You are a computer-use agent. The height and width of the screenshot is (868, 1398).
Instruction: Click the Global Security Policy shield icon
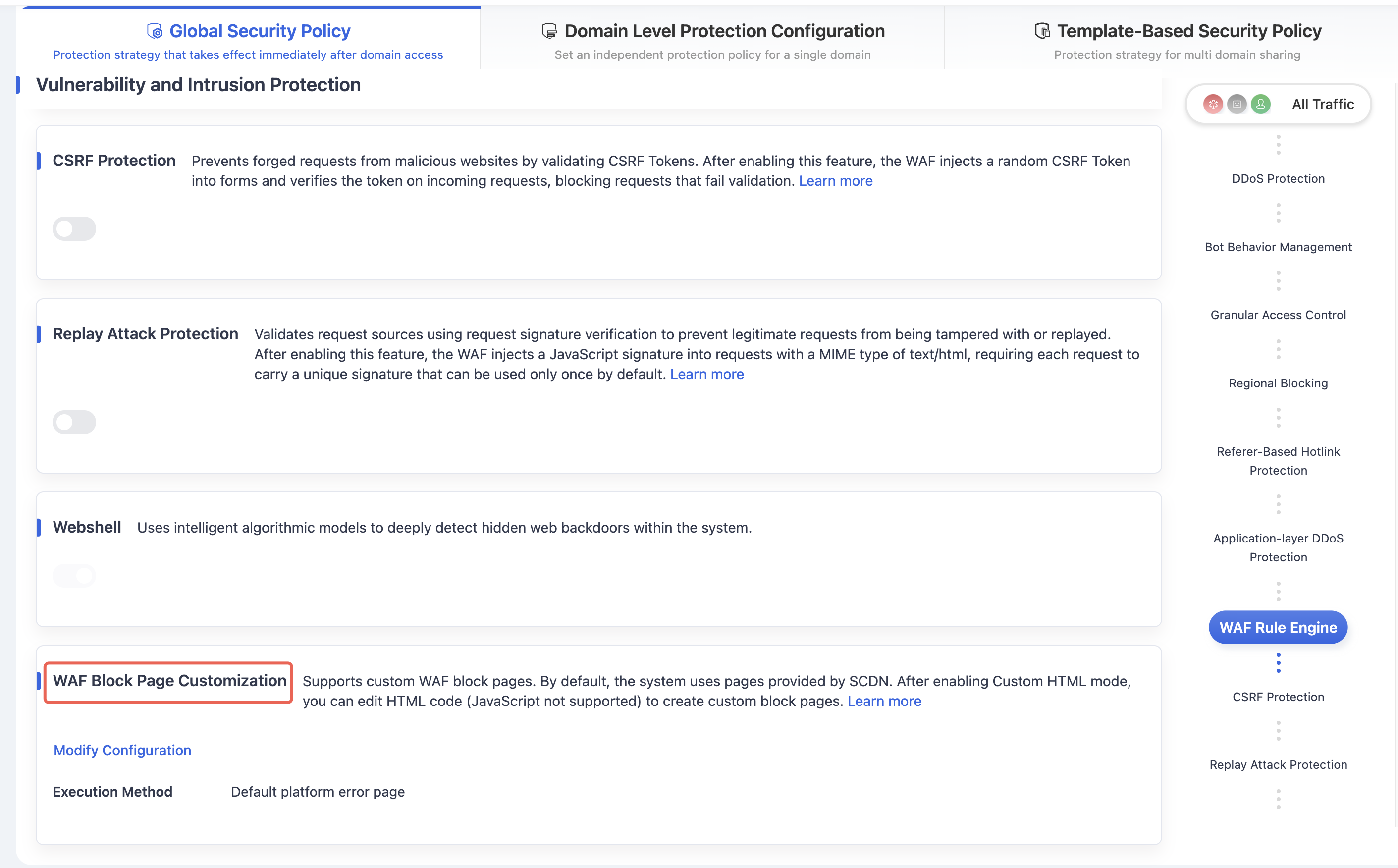pyautogui.click(x=155, y=31)
